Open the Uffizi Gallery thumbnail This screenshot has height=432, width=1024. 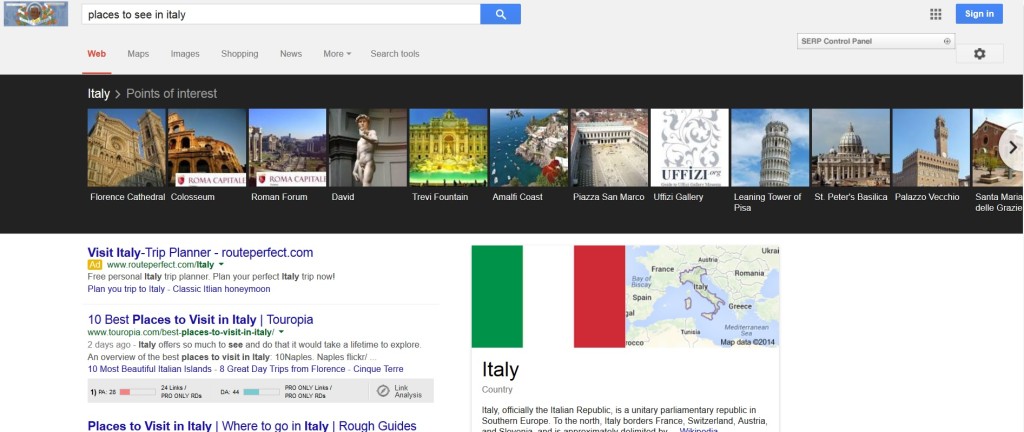pyautogui.click(x=690, y=147)
